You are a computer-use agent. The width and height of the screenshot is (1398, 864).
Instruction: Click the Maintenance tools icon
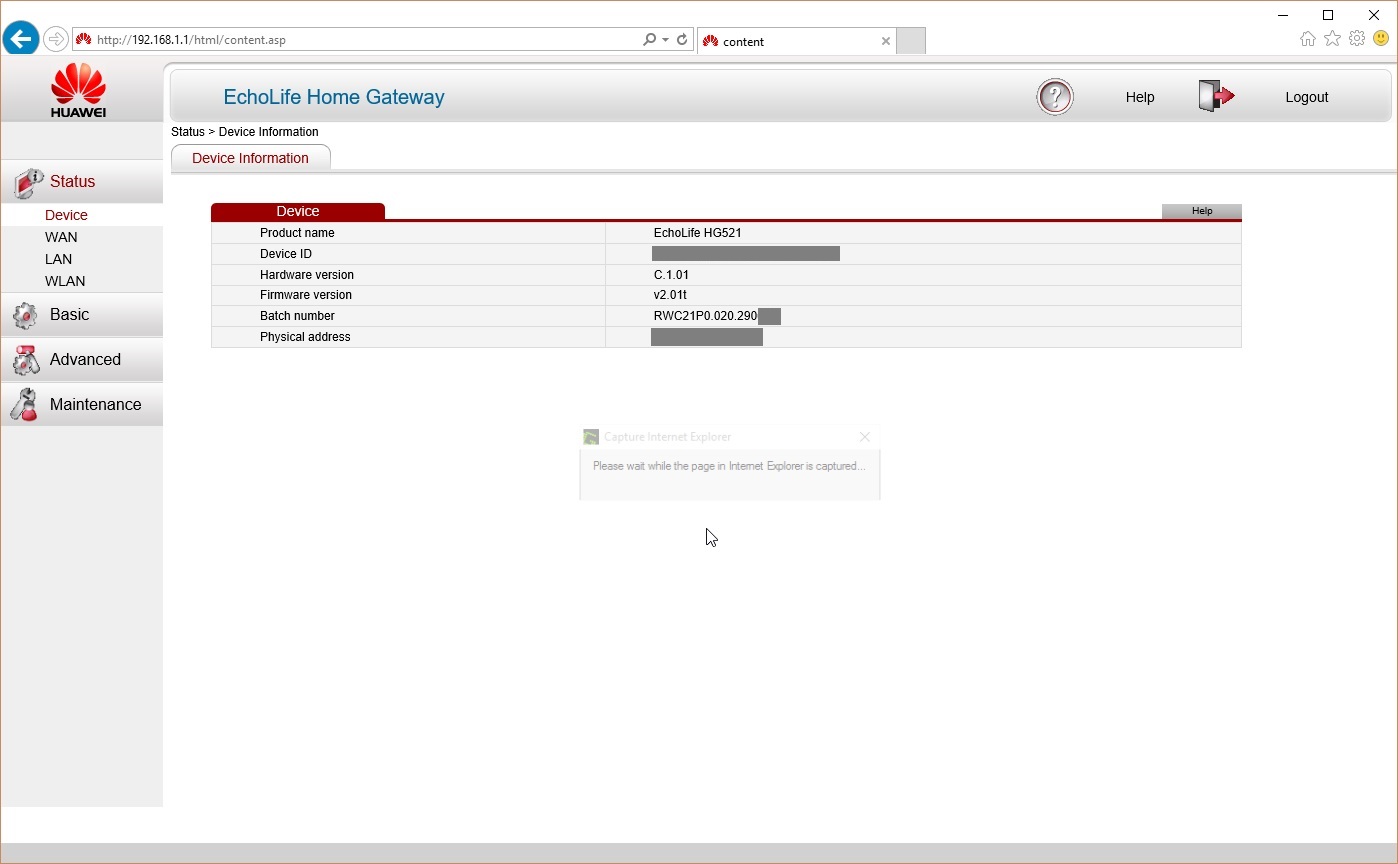(x=24, y=405)
